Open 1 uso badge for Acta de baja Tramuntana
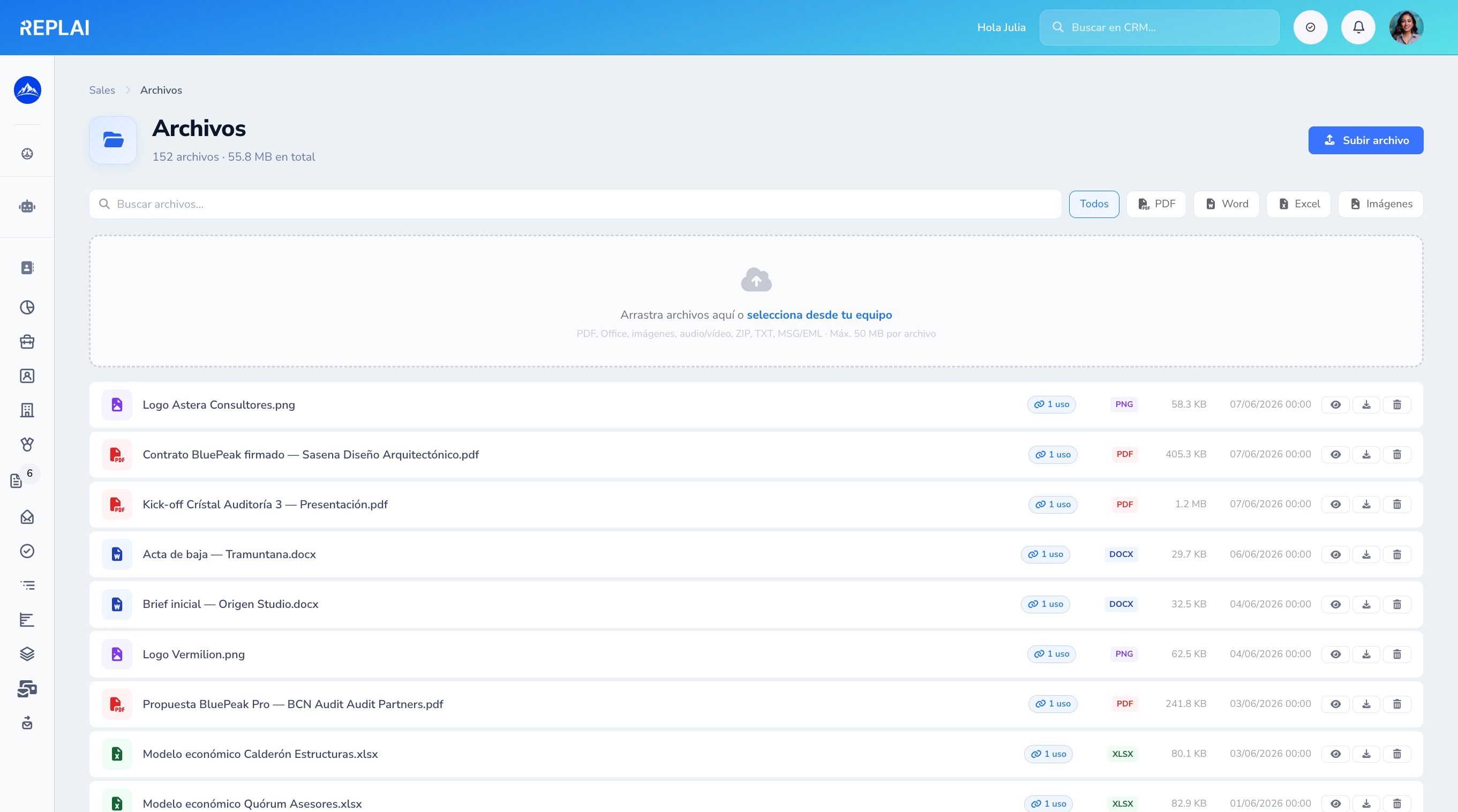 click(x=1046, y=554)
